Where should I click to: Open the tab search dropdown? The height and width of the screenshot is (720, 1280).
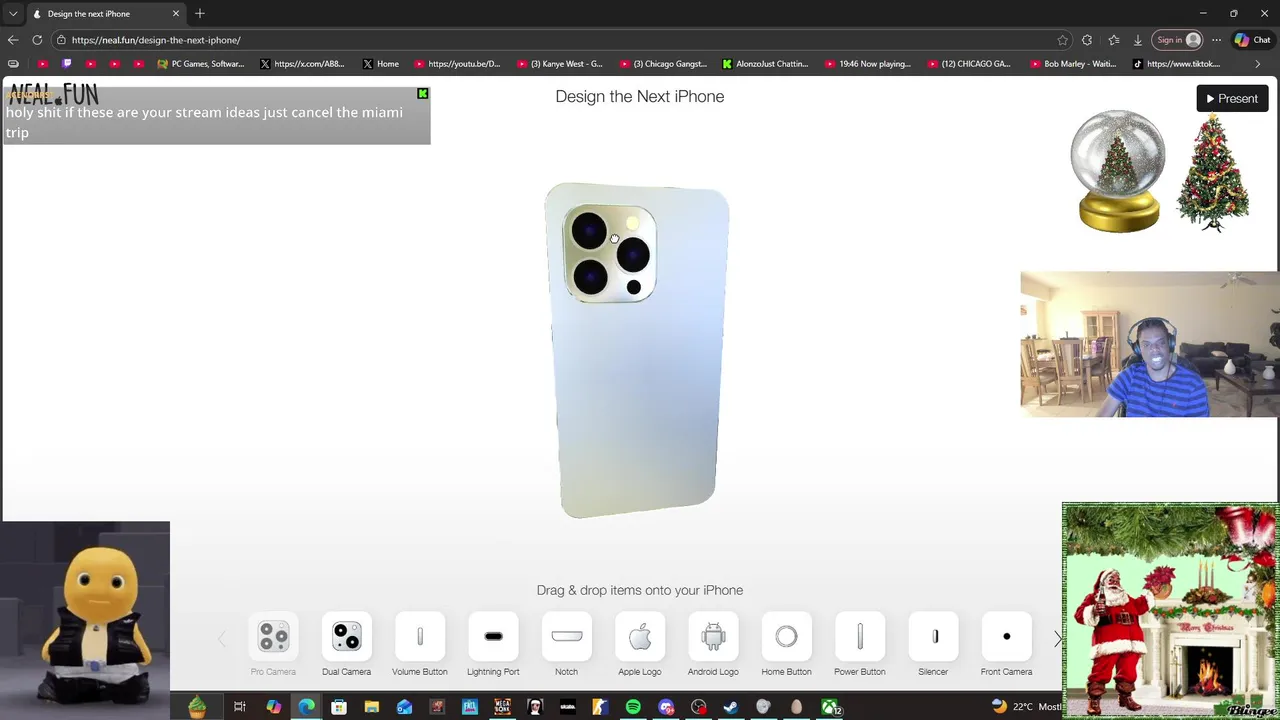pyautogui.click(x=13, y=14)
